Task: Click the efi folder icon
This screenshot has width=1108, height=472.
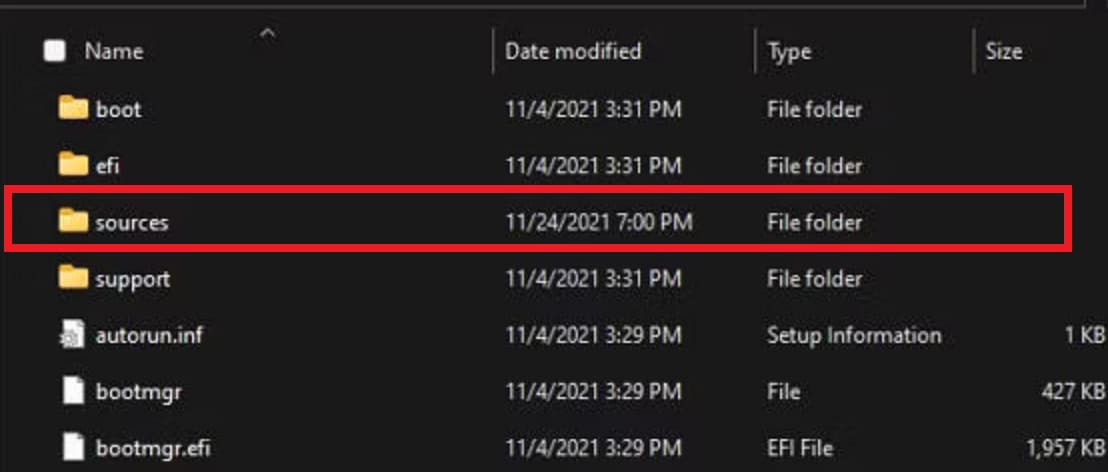Action: tap(73, 165)
